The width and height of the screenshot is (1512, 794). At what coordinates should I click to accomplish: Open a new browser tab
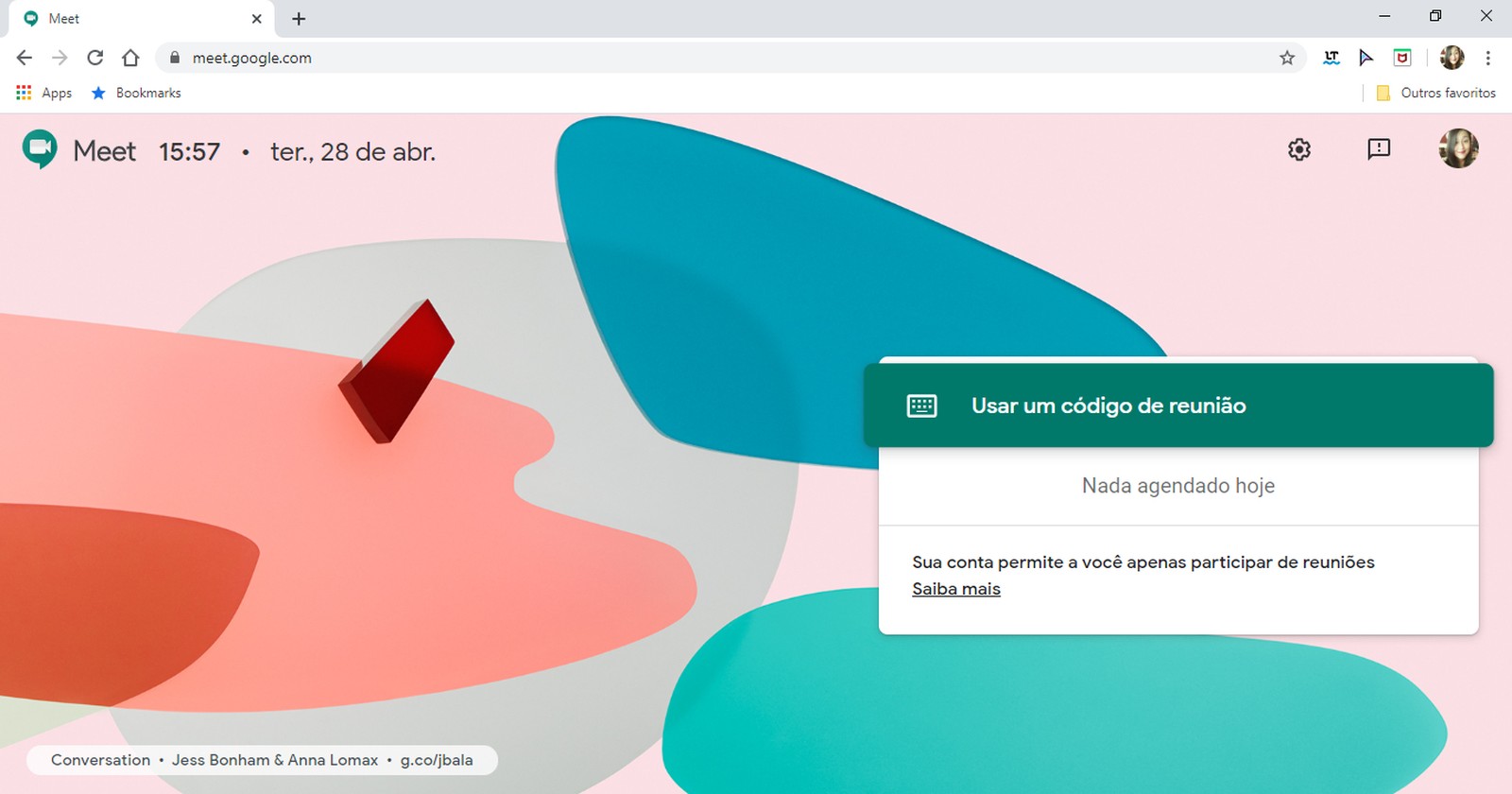(299, 19)
